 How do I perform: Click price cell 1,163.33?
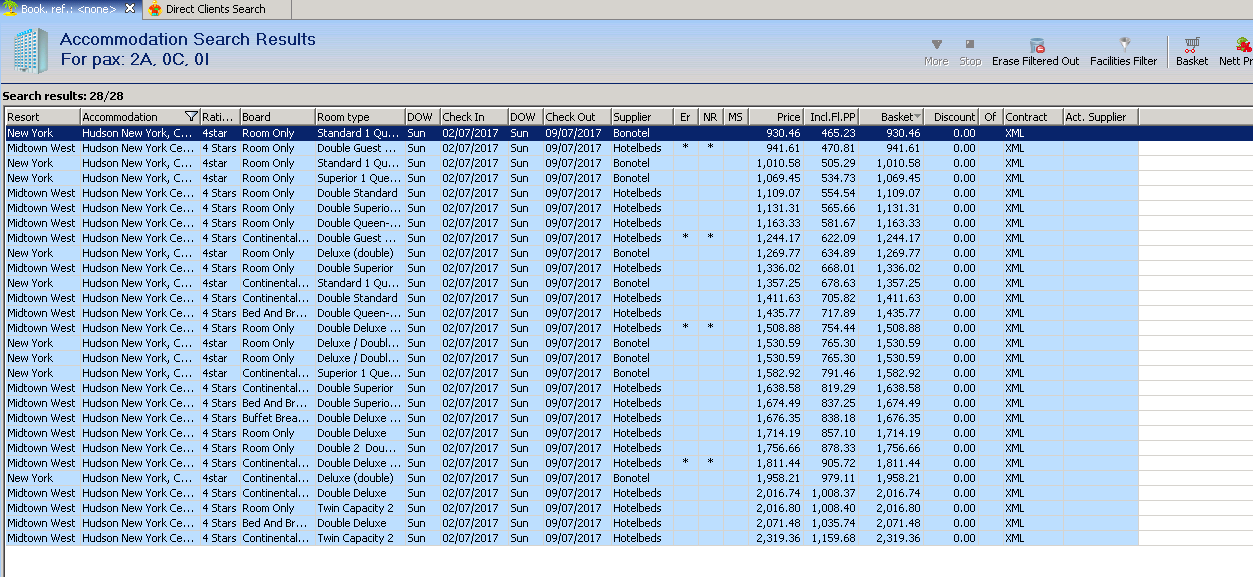click(778, 223)
